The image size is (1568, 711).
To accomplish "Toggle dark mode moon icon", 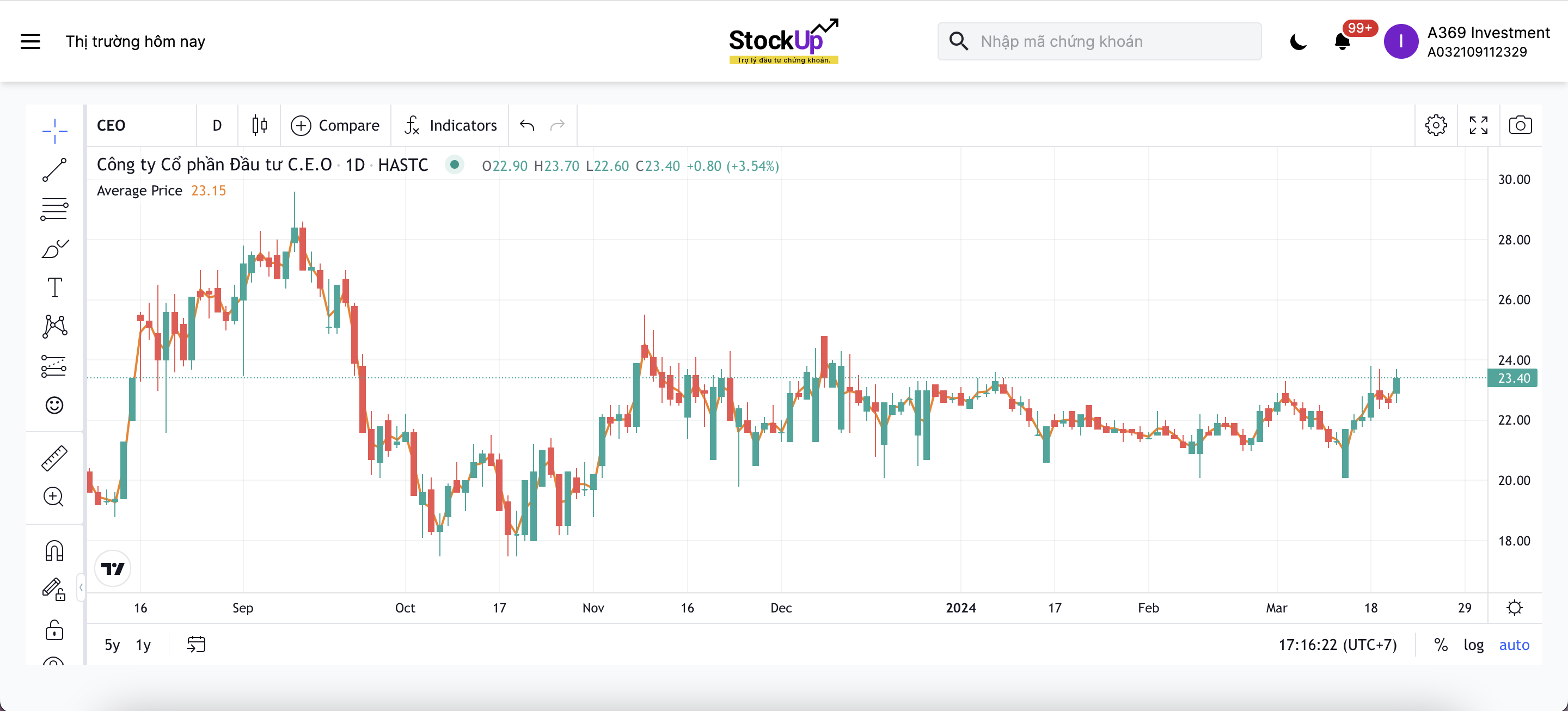I will click(1298, 41).
